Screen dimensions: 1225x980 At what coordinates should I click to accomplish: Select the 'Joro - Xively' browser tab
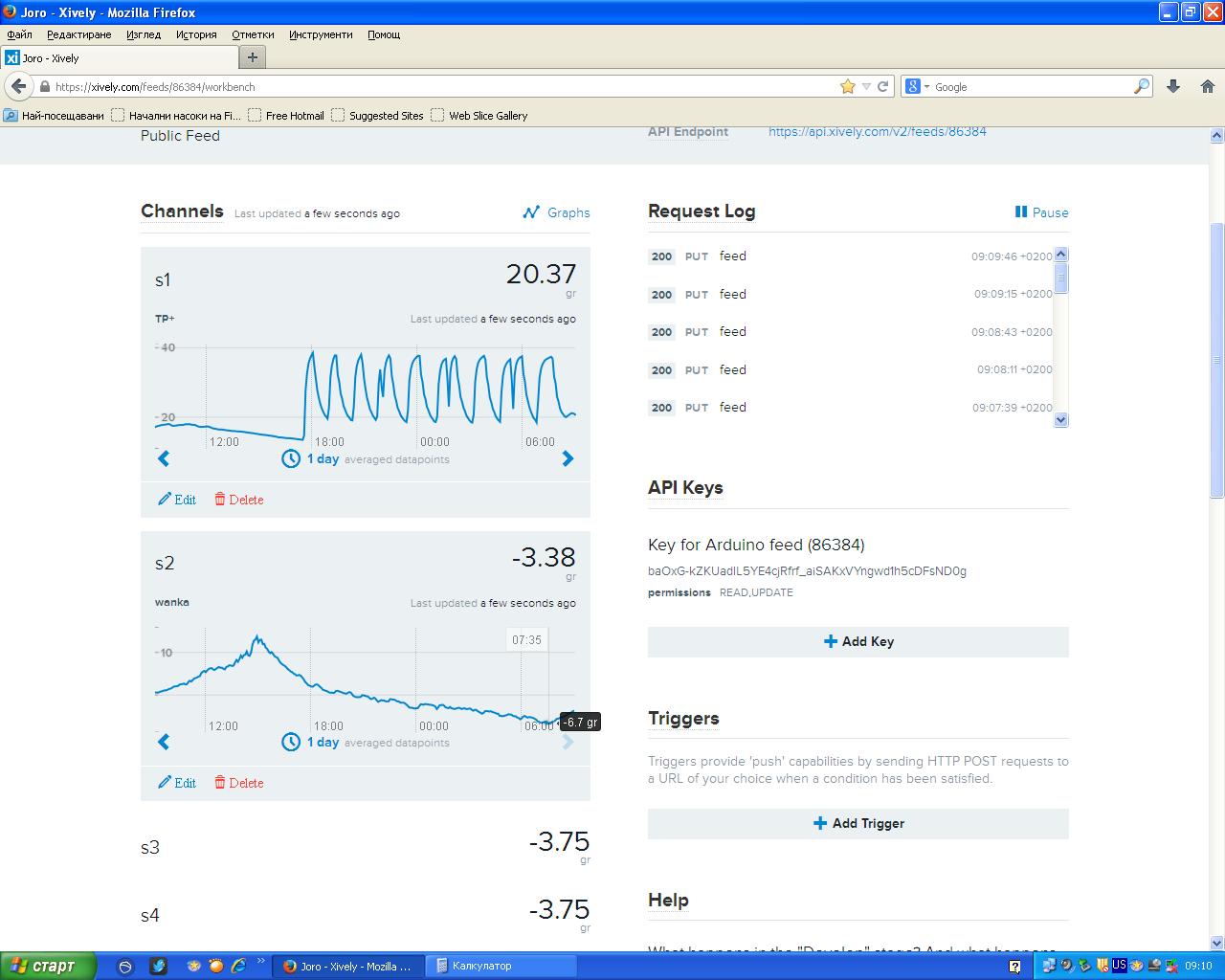[x=119, y=57]
